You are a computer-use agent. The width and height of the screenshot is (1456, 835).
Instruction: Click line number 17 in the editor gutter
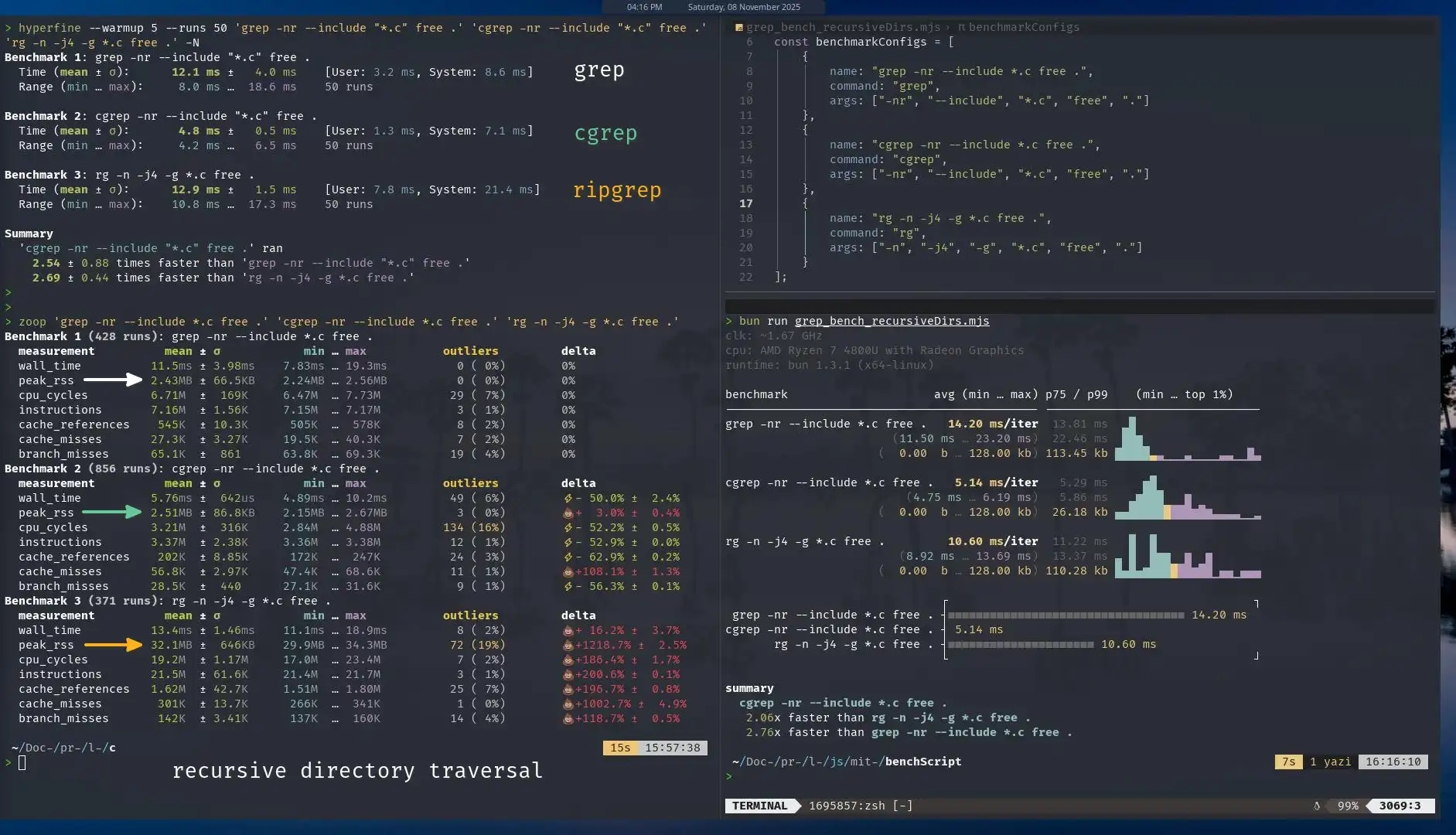[x=745, y=203]
